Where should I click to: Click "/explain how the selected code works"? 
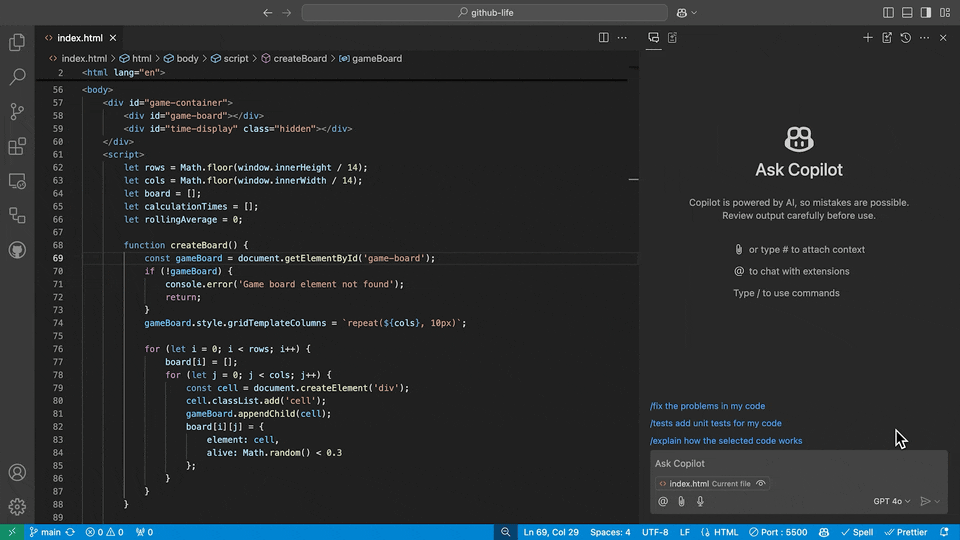point(725,441)
